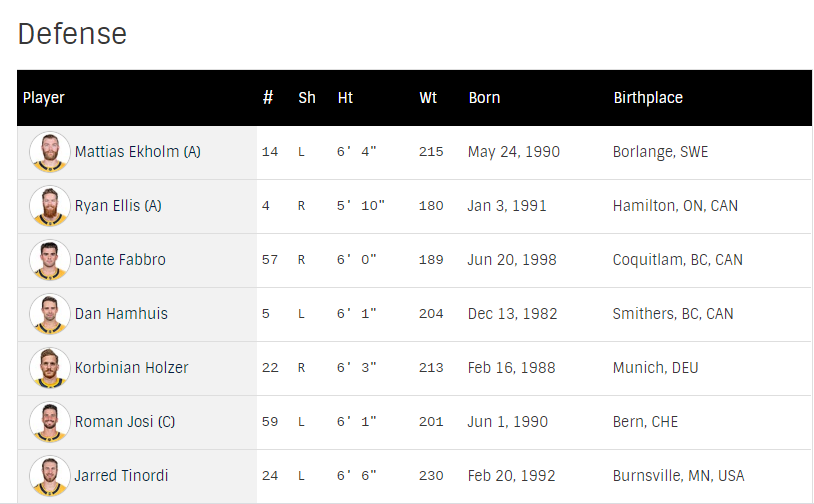This screenshot has height=504, width=814.
Task: Sort by jersey number column header
Action: coord(268,98)
